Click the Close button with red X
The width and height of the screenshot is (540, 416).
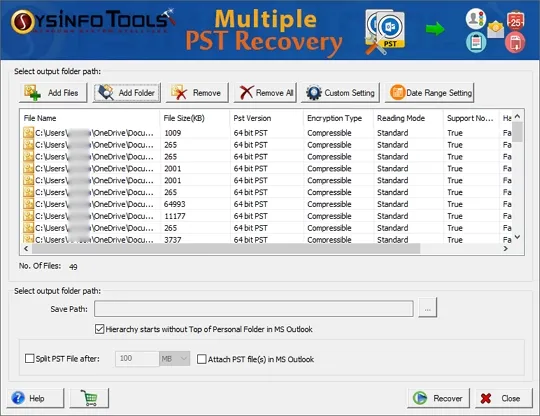point(504,398)
